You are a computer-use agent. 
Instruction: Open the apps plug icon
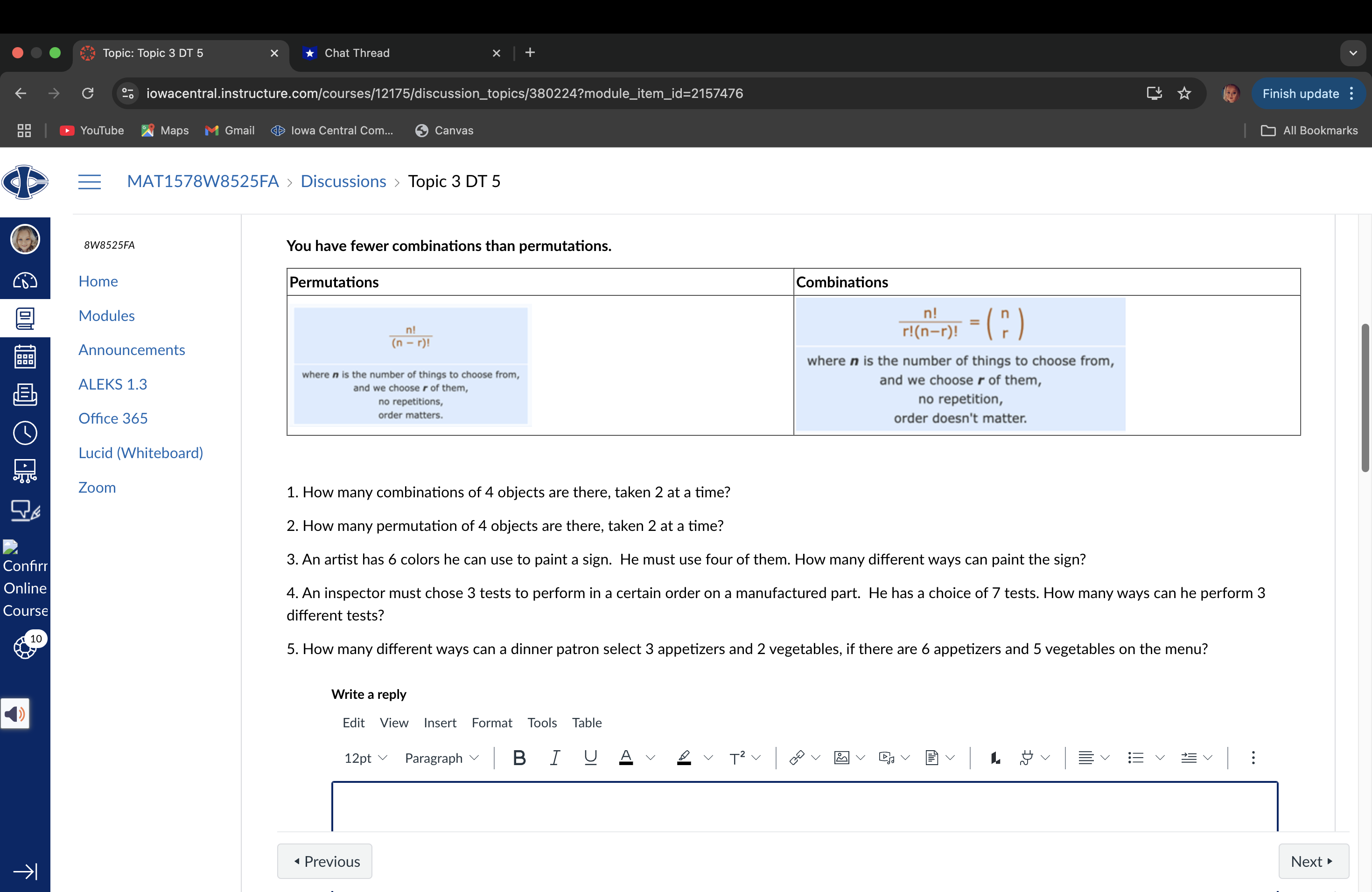[1026, 758]
